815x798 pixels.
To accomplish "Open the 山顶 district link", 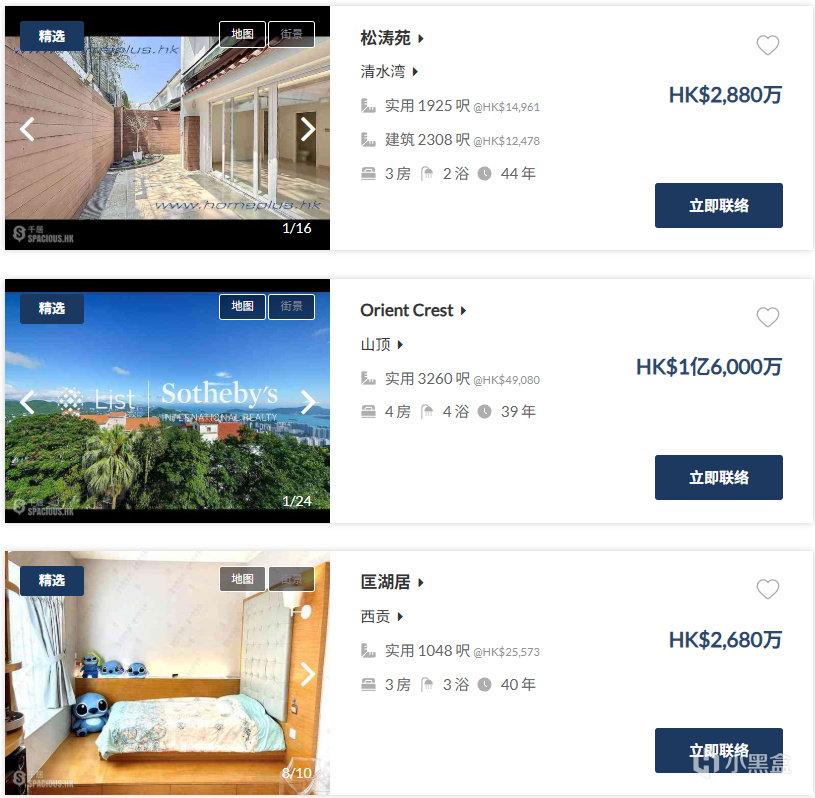I will coord(382,344).
